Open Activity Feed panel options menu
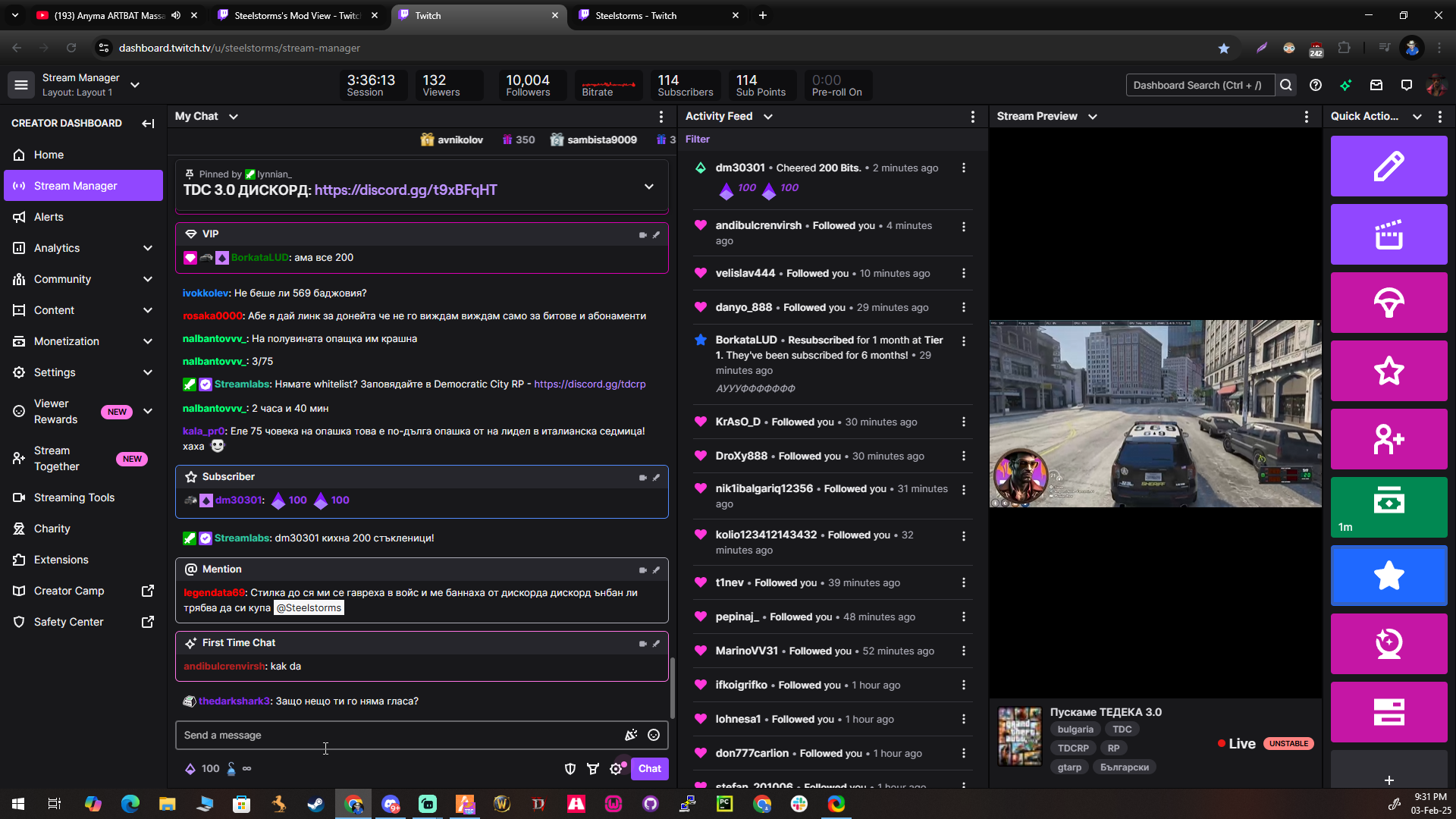The image size is (1456, 819). [x=973, y=117]
